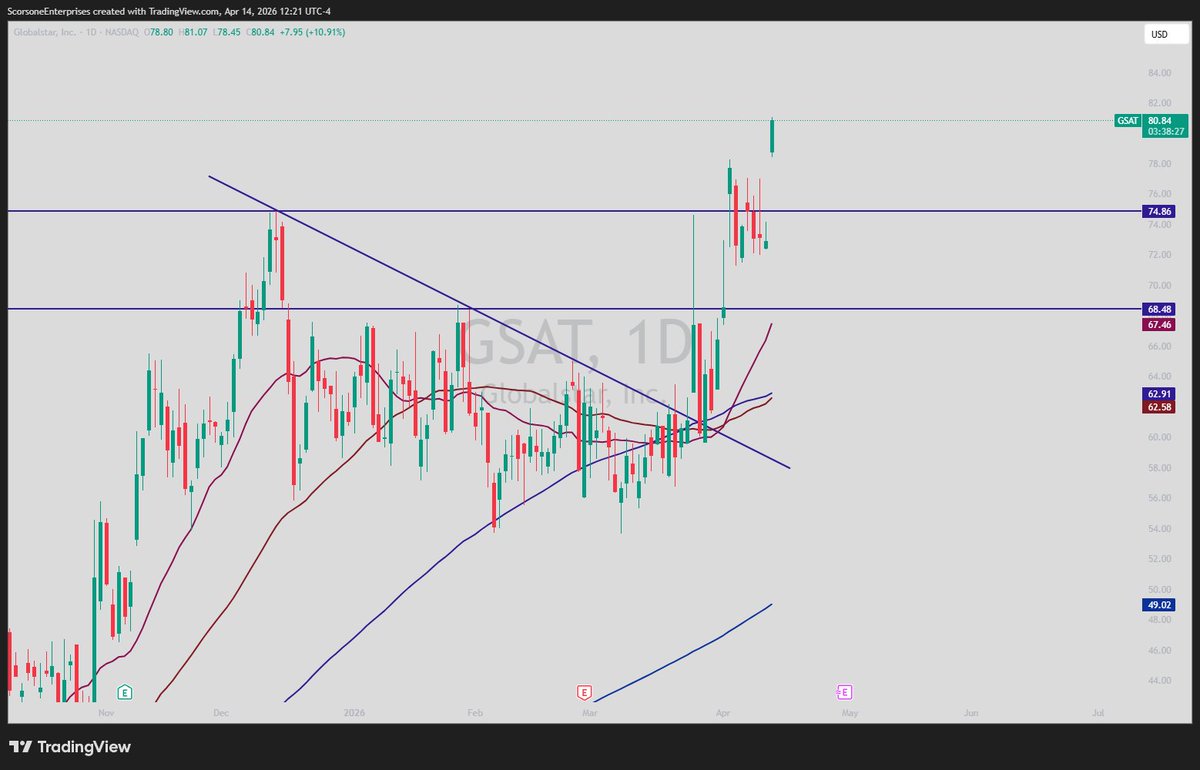Viewport: 1200px width, 770px height.
Task: Click the May label on time axis
Action: point(850,713)
